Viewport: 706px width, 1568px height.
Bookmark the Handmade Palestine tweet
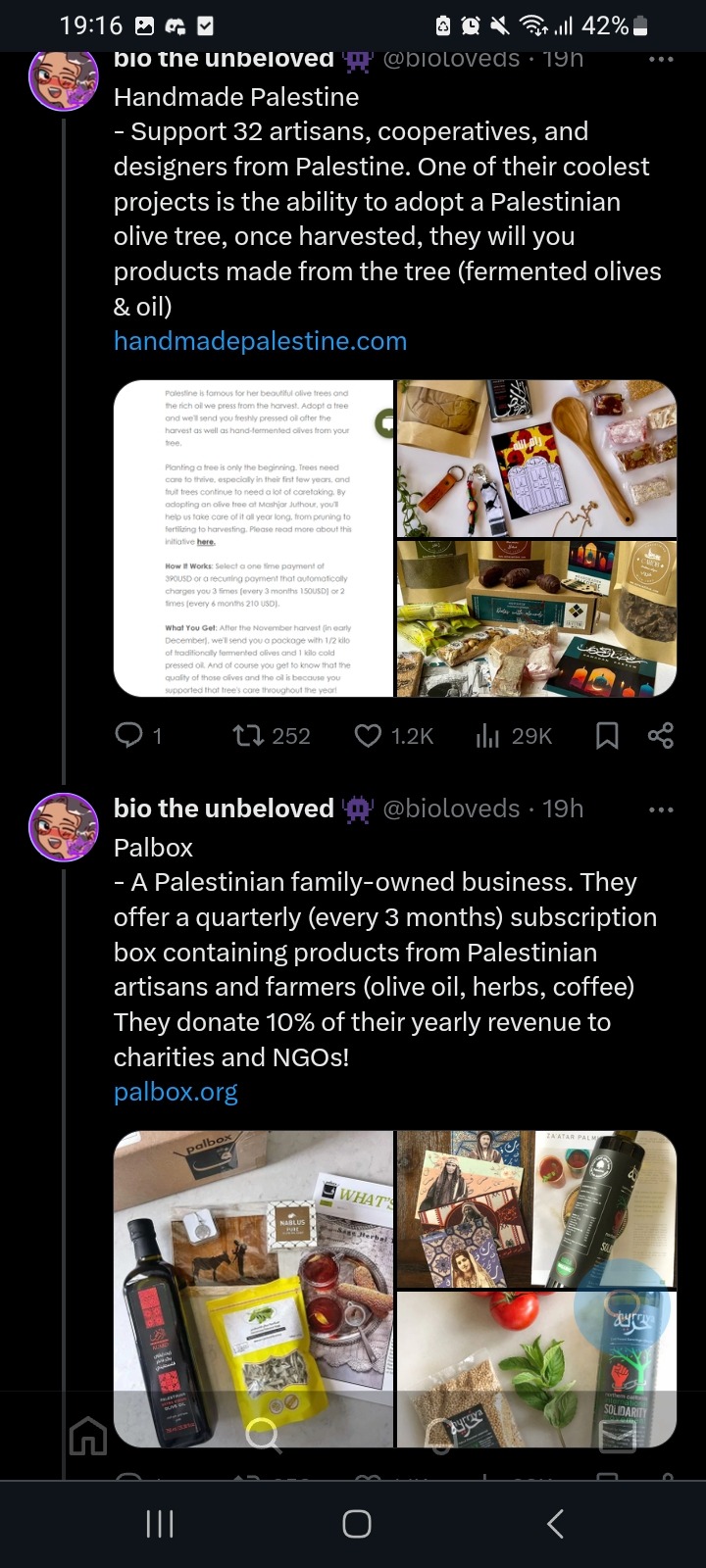coord(607,735)
